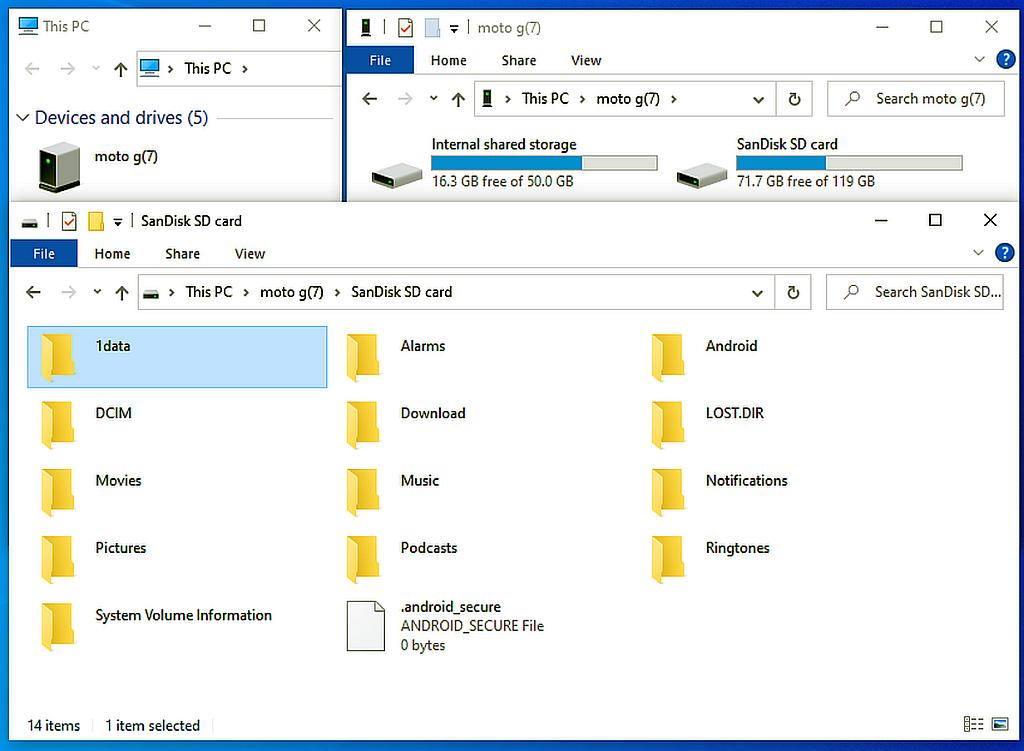Click This PC breadcrumb in moto g(7) window
This screenshot has width=1024, height=751.
click(x=545, y=99)
